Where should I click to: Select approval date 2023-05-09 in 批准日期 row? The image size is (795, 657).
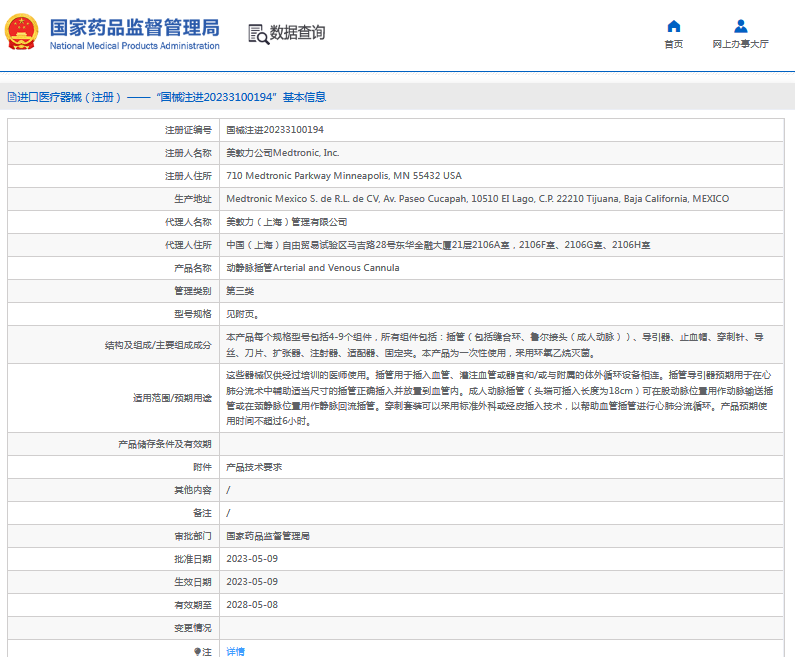pos(252,559)
